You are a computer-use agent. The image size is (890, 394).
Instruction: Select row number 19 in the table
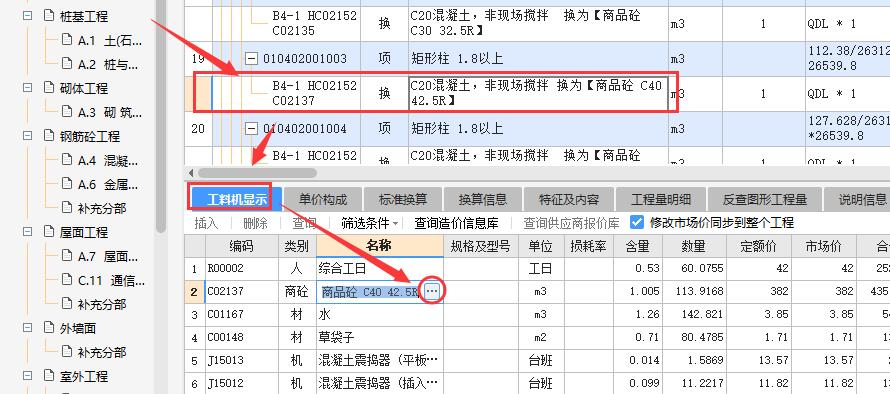pyautogui.click(x=198, y=58)
